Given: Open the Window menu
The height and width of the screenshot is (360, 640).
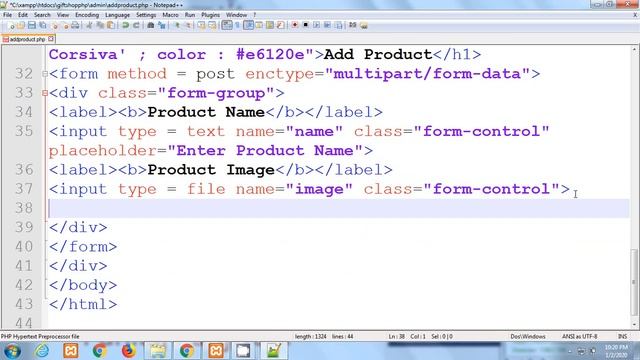Looking at the screenshot, I should (236, 15).
